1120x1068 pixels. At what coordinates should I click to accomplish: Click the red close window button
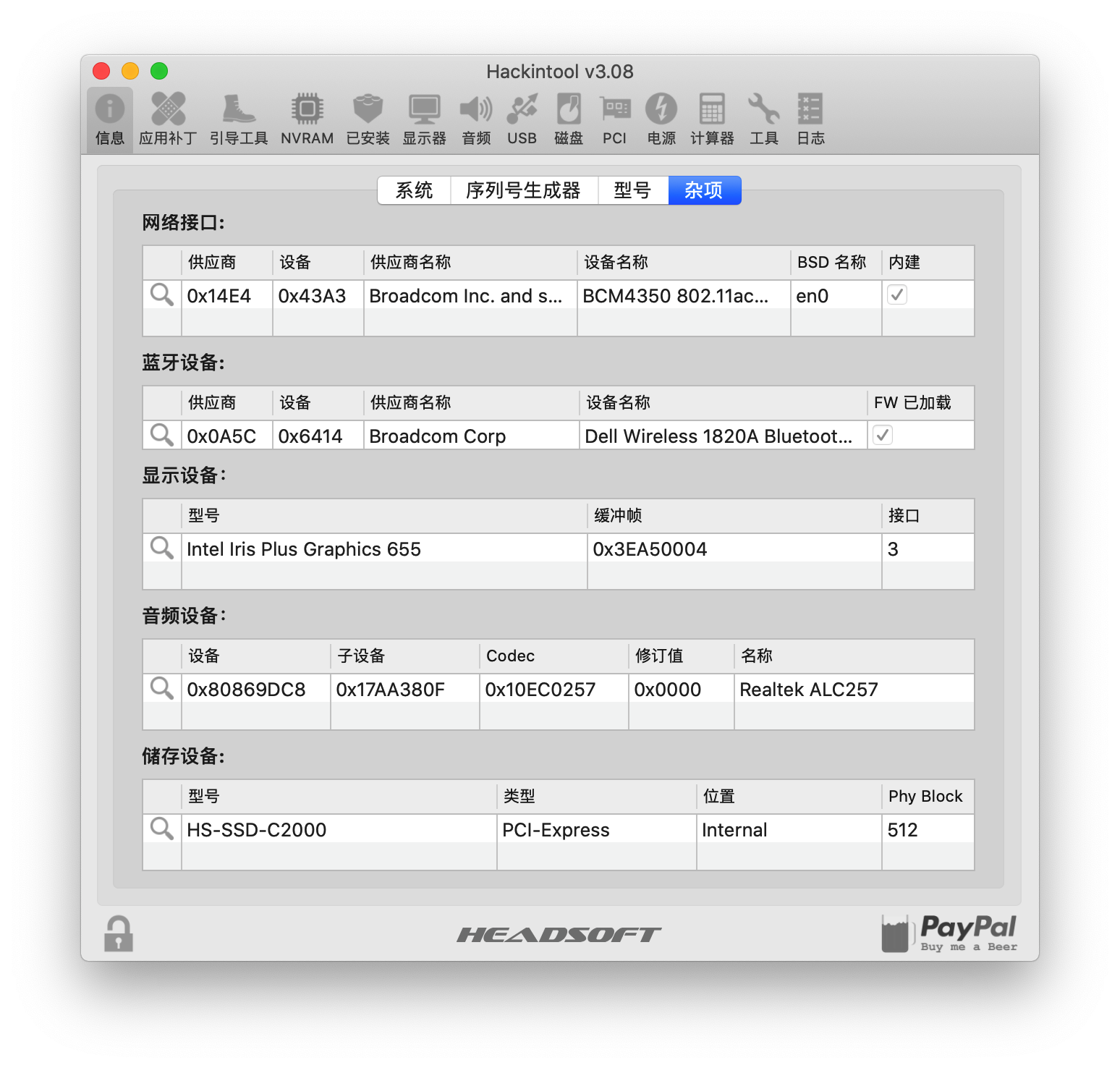(x=101, y=71)
